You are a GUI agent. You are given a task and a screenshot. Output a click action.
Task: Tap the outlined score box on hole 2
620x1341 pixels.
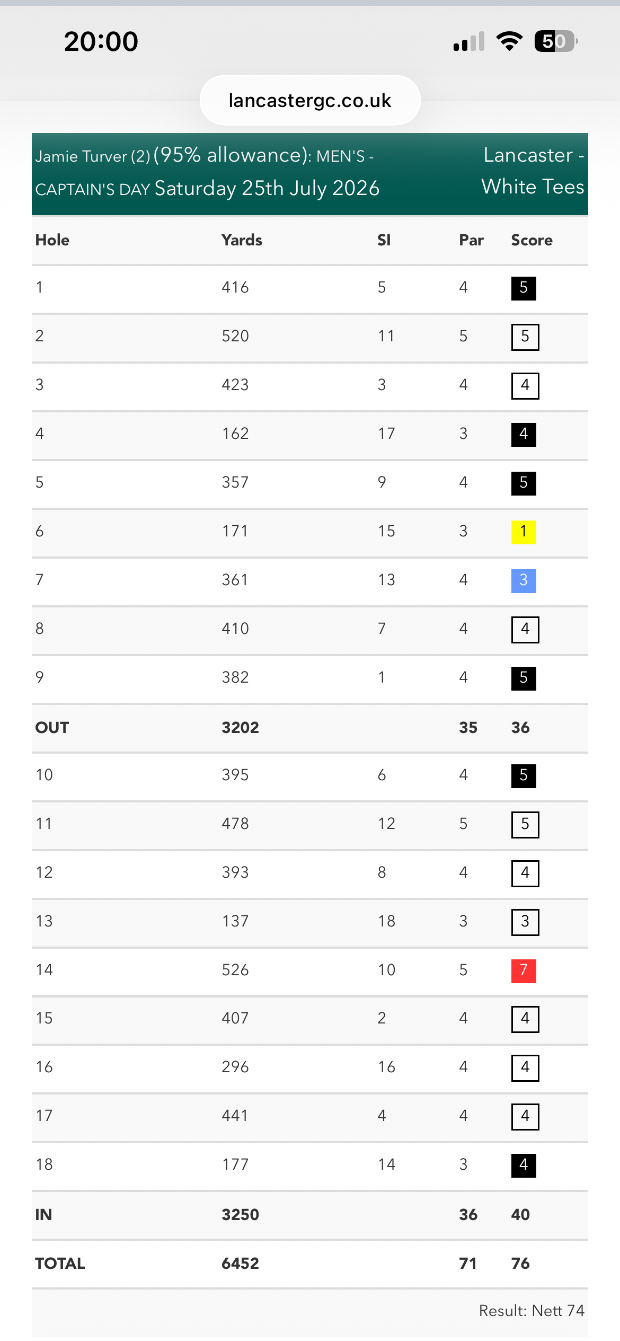click(525, 337)
